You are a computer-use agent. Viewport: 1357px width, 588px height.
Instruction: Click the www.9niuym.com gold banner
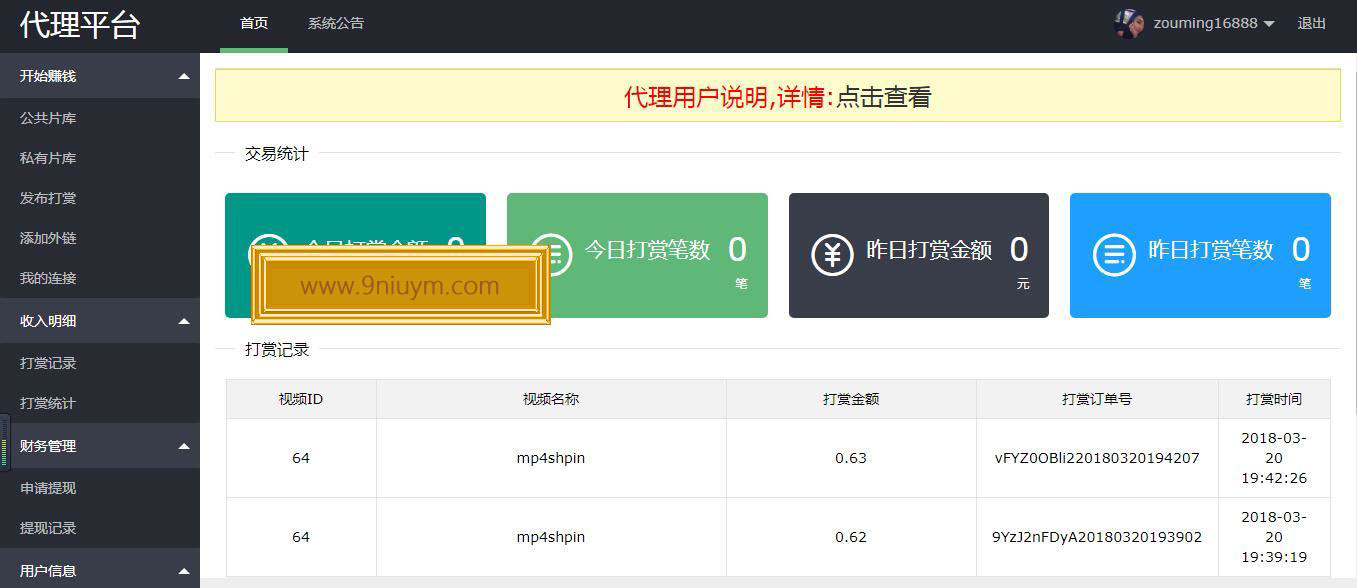click(400, 286)
